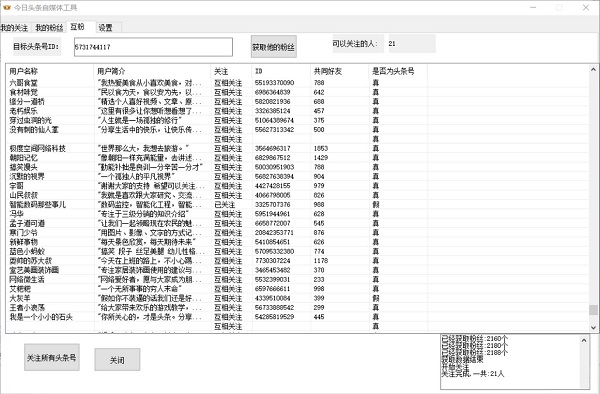Image resolution: width=600 pixels, height=394 pixels.
Task: Click the fan list scrollbar up arrow
Action: coord(593,70)
